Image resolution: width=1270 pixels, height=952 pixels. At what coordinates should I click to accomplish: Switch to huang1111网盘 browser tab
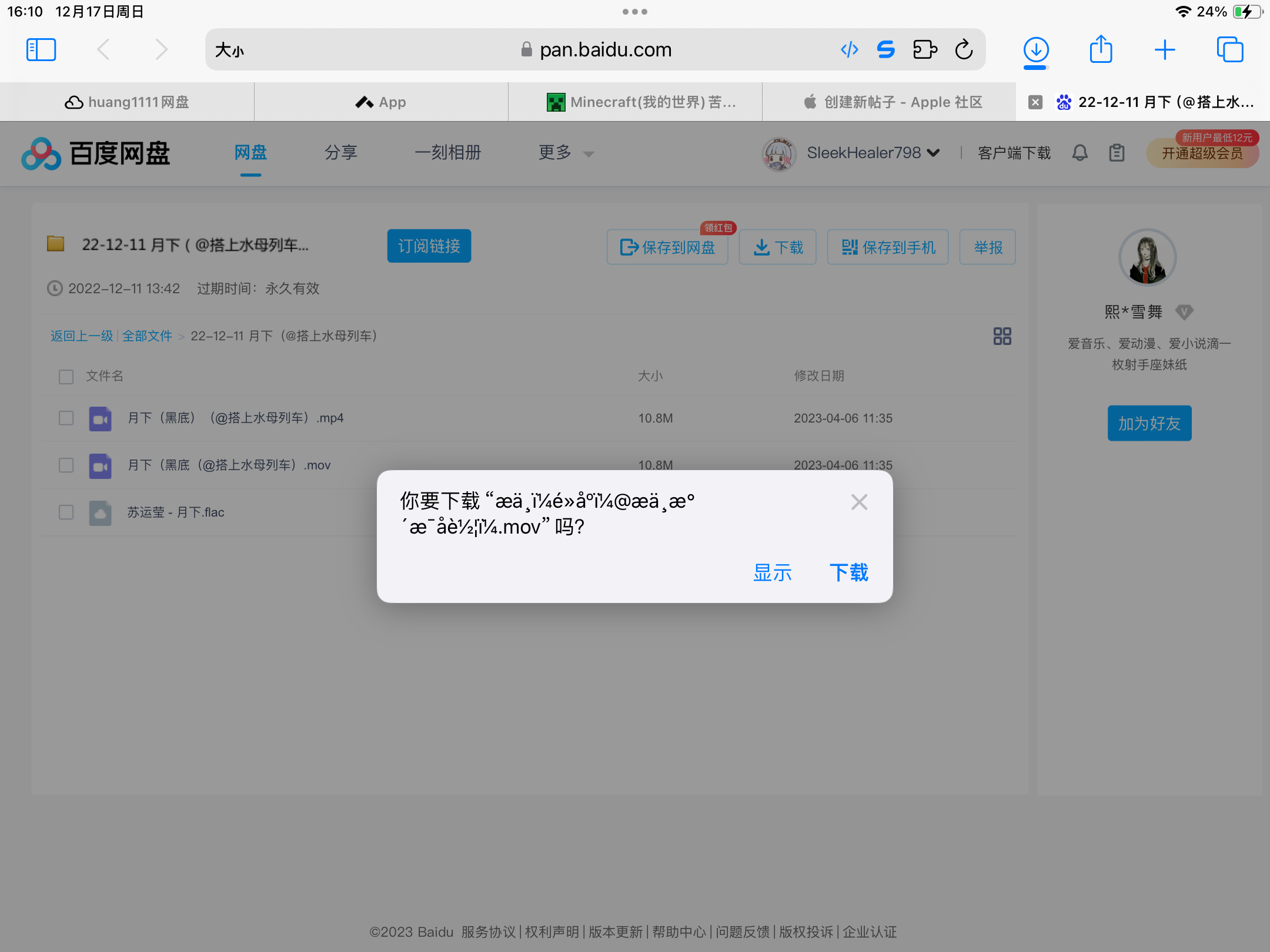coord(127,102)
